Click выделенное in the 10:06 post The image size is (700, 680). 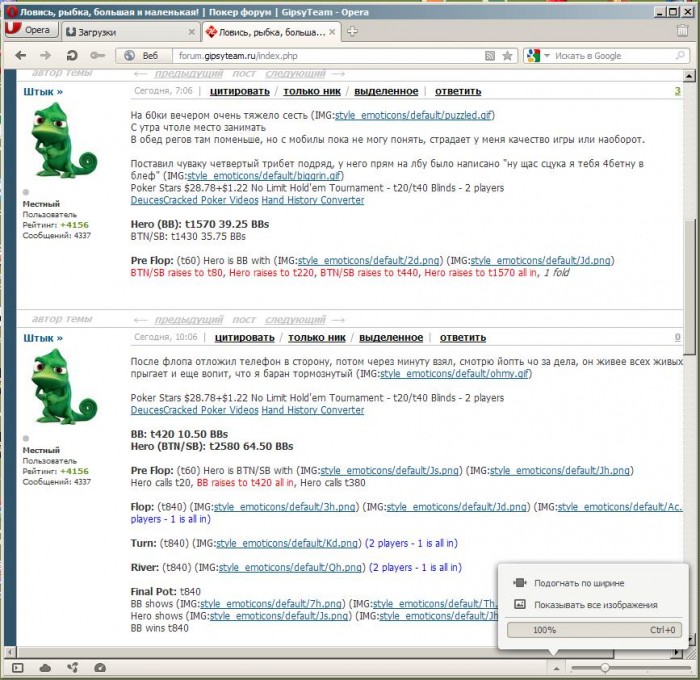click(391, 338)
